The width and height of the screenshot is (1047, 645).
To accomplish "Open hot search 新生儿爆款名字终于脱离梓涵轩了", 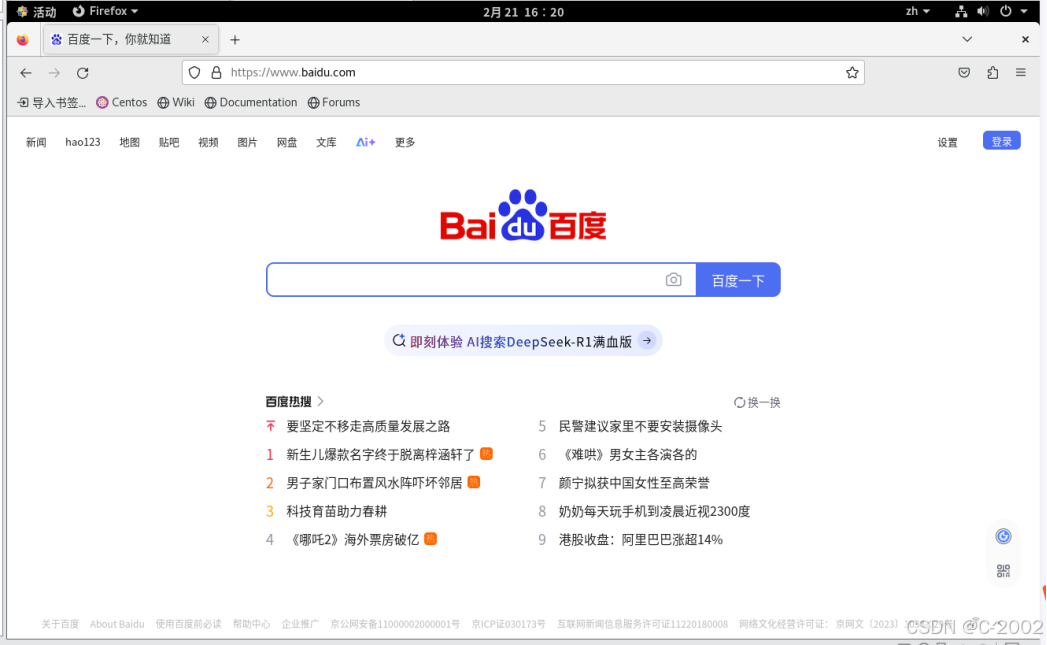I will tap(381, 455).
